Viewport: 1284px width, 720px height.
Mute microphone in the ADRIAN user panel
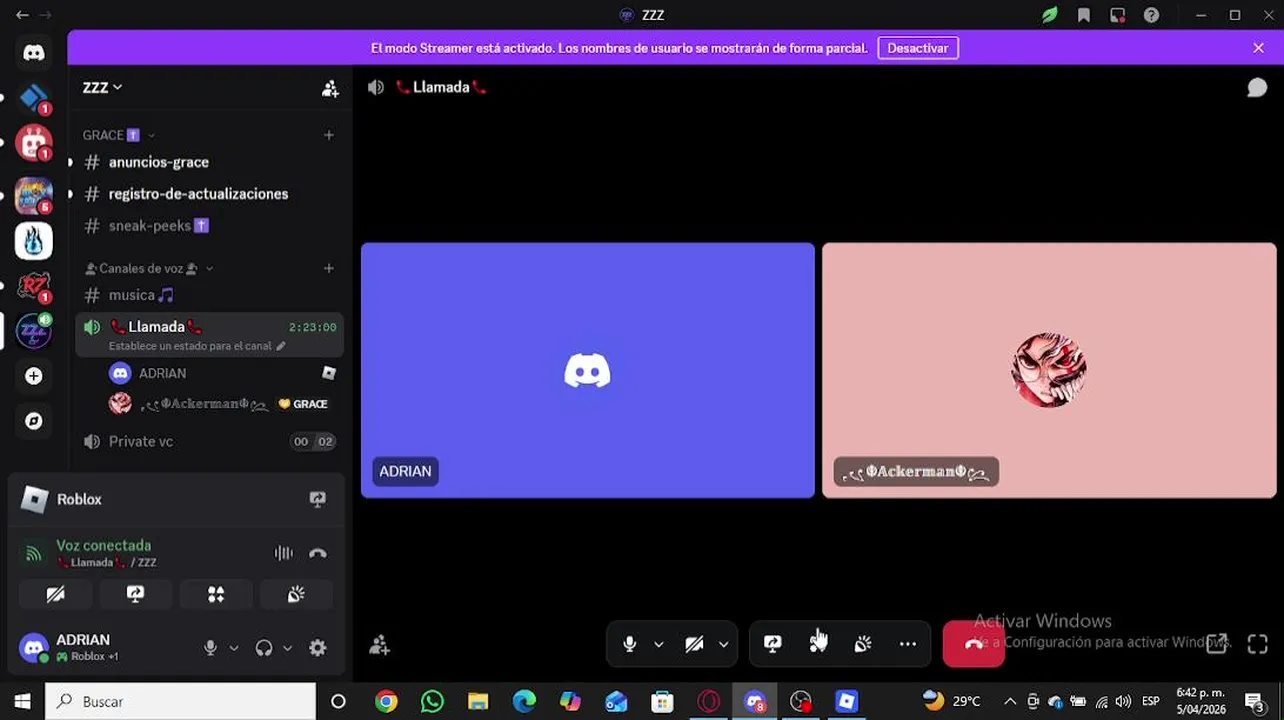210,648
